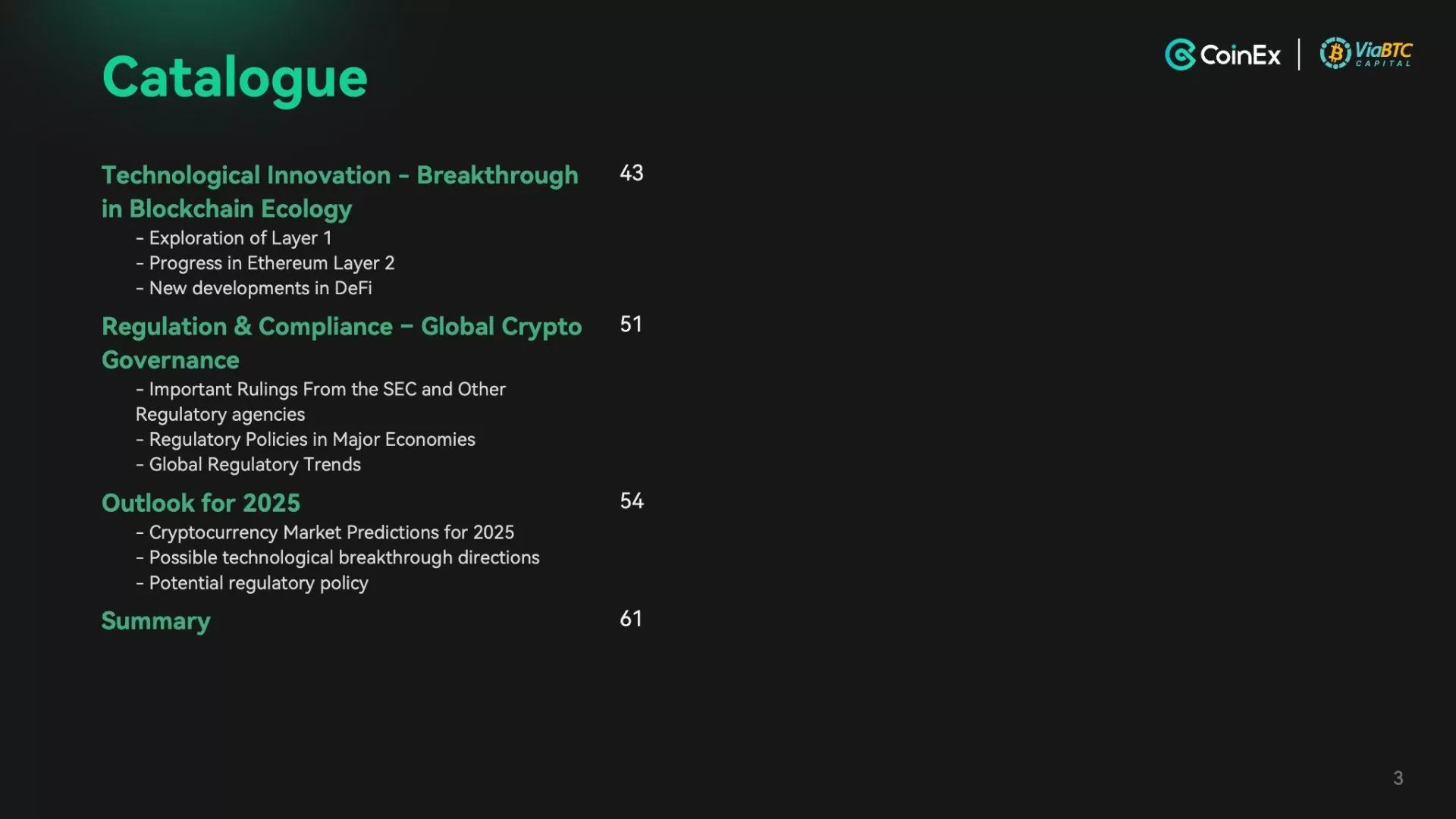1456x819 pixels.
Task: Click the CoinEx logo
Action: (x=1222, y=55)
